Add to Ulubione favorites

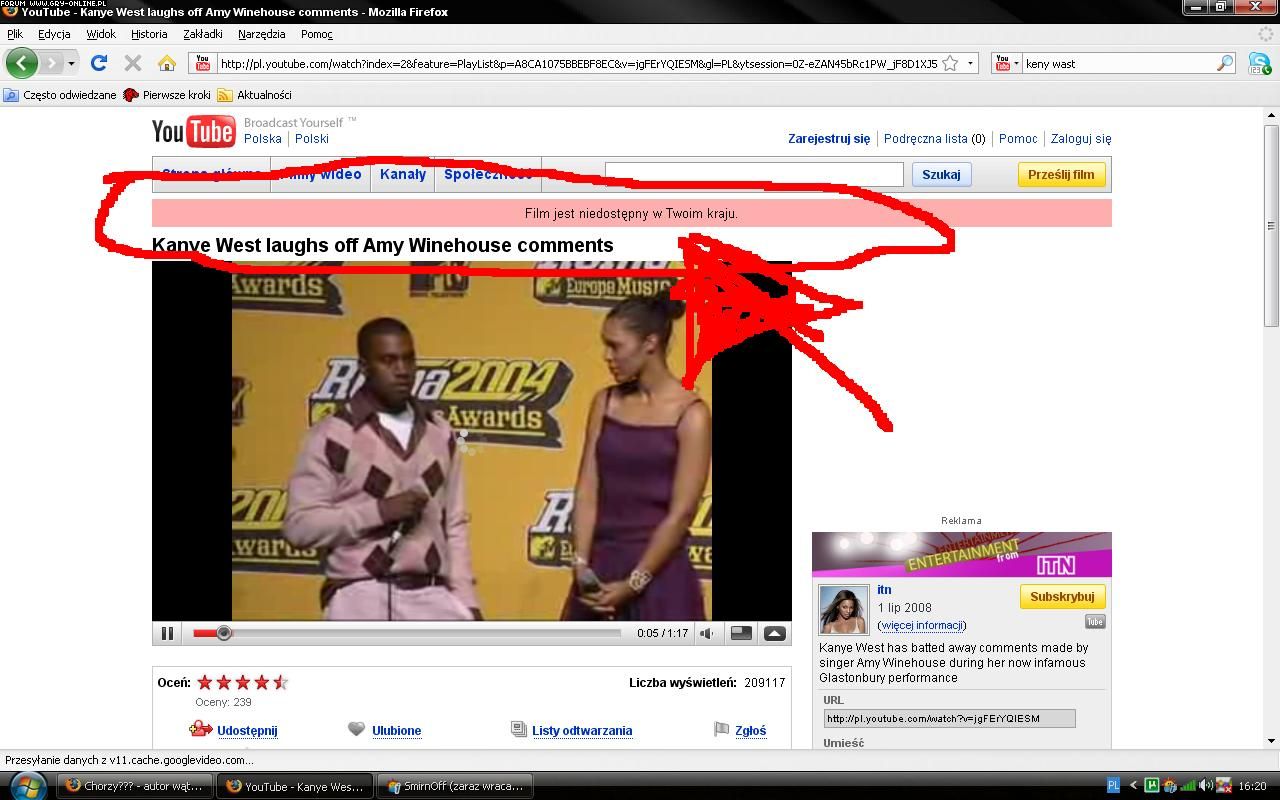pos(396,731)
